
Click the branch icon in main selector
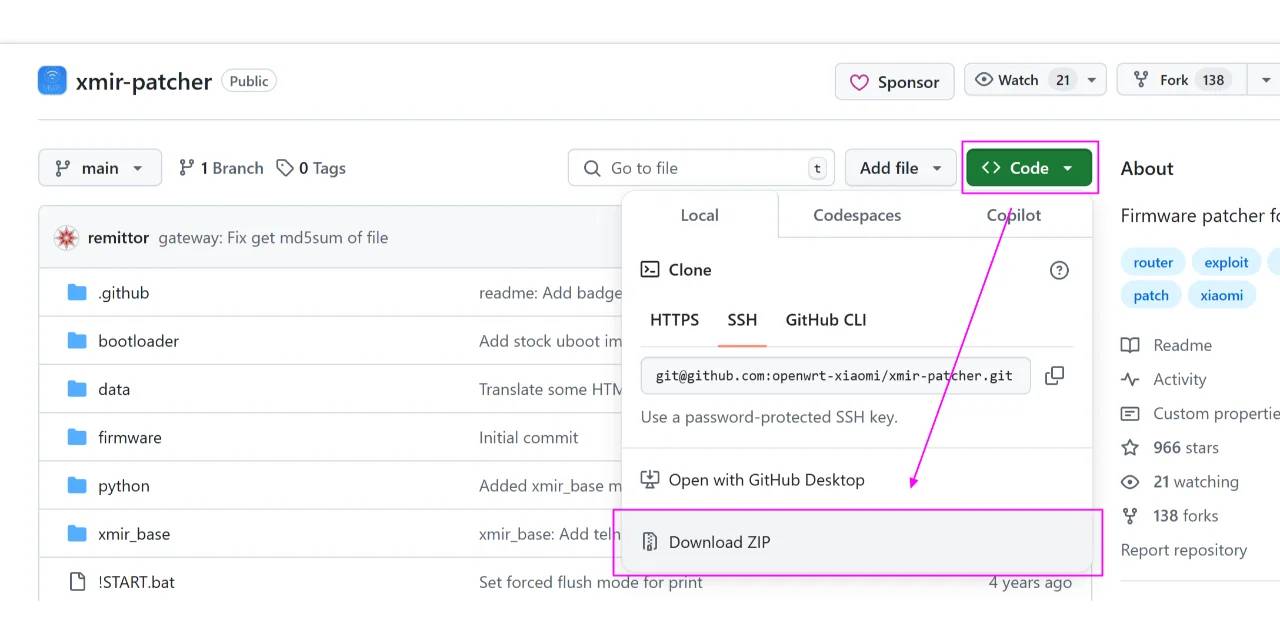pyautogui.click(x=63, y=168)
